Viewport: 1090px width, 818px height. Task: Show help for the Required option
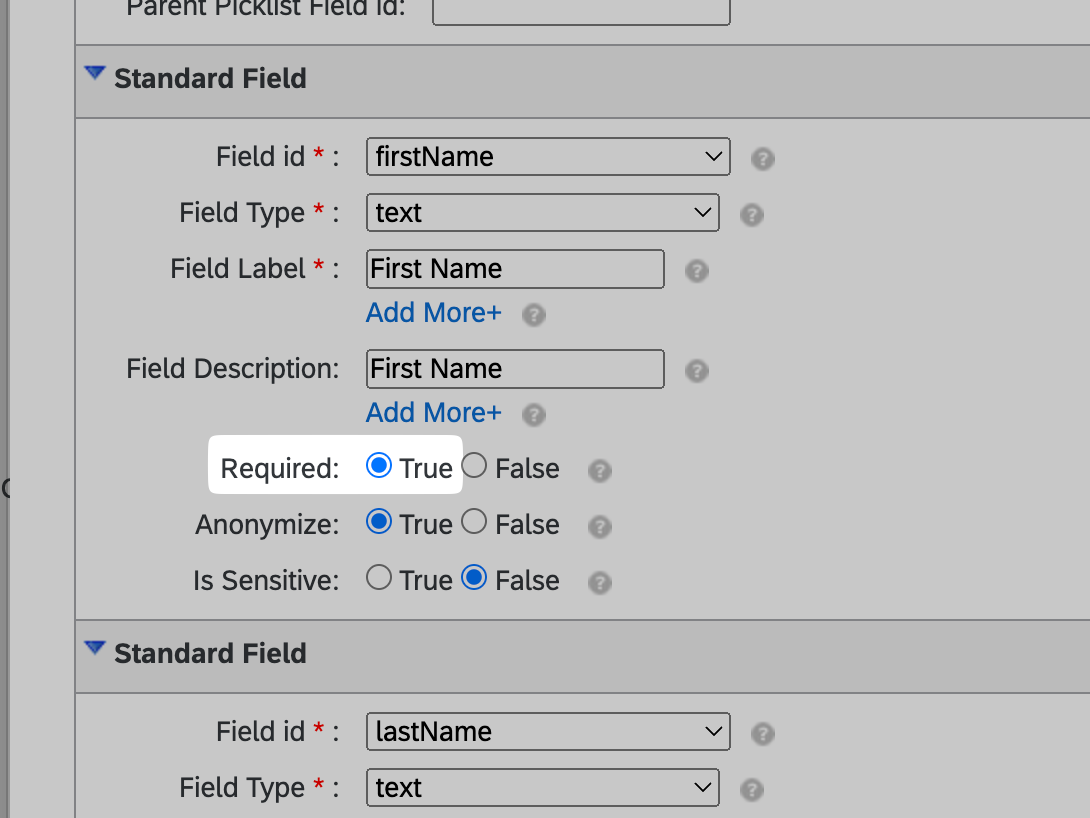coord(600,471)
